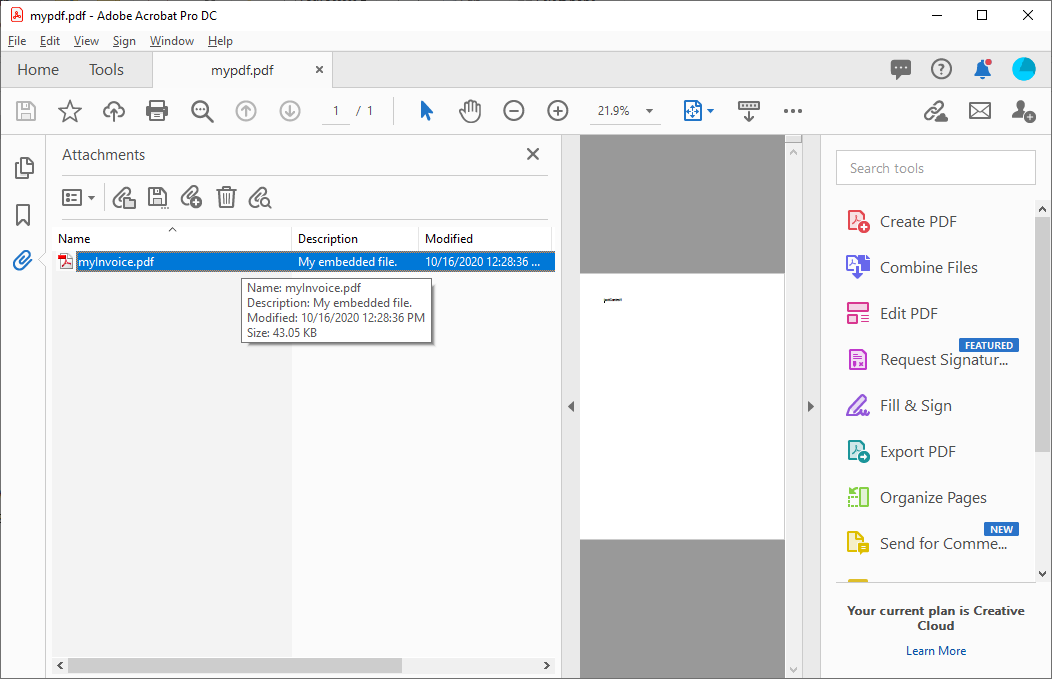Sort by Description column header

(x=355, y=238)
